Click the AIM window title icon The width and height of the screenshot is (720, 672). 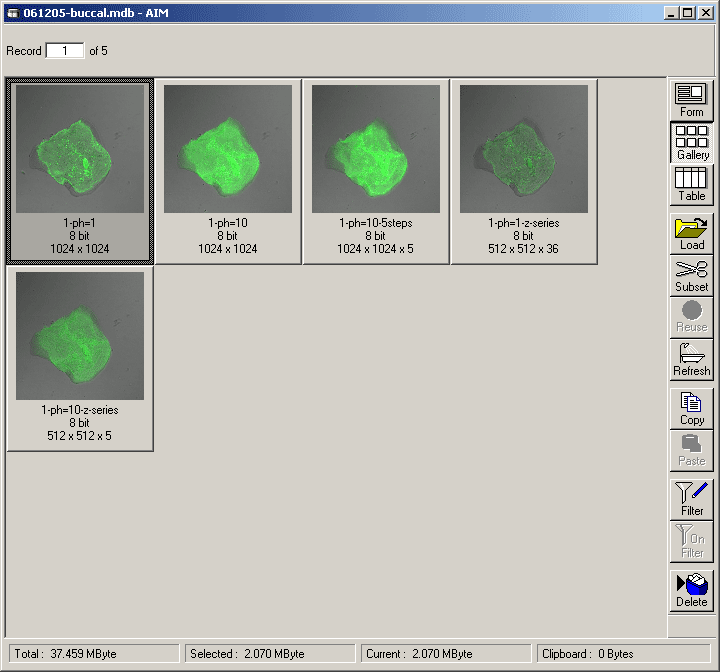pyautogui.click(x=13, y=13)
